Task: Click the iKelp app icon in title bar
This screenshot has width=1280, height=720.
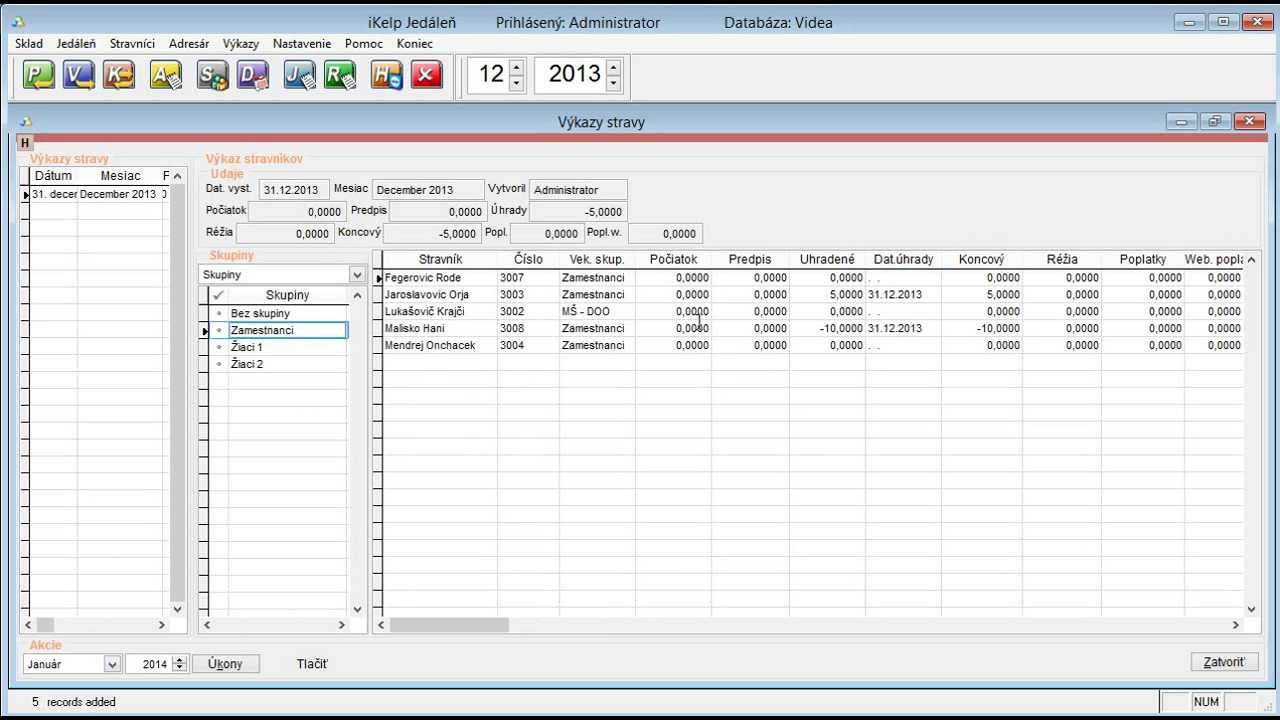Action: [18, 22]
